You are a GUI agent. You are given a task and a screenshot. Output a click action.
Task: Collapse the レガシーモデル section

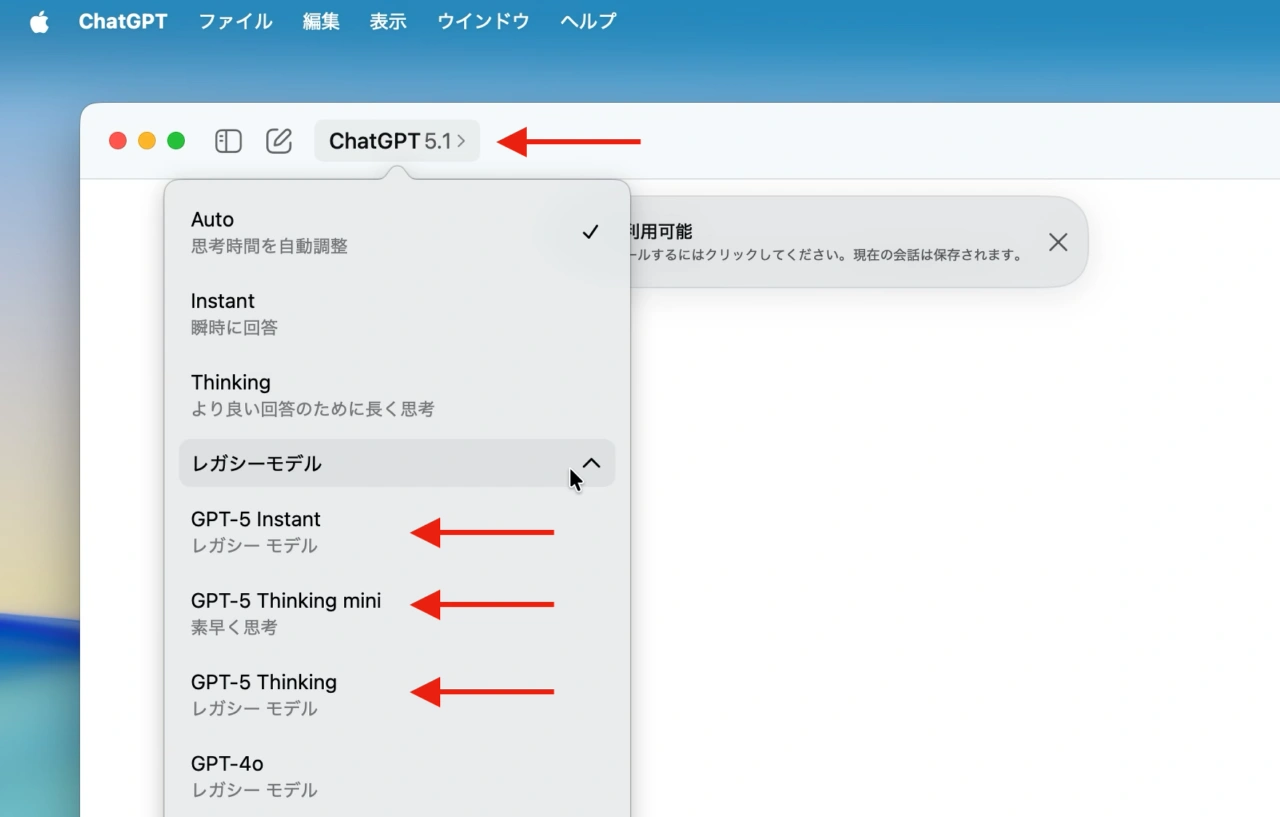(589, 463)
